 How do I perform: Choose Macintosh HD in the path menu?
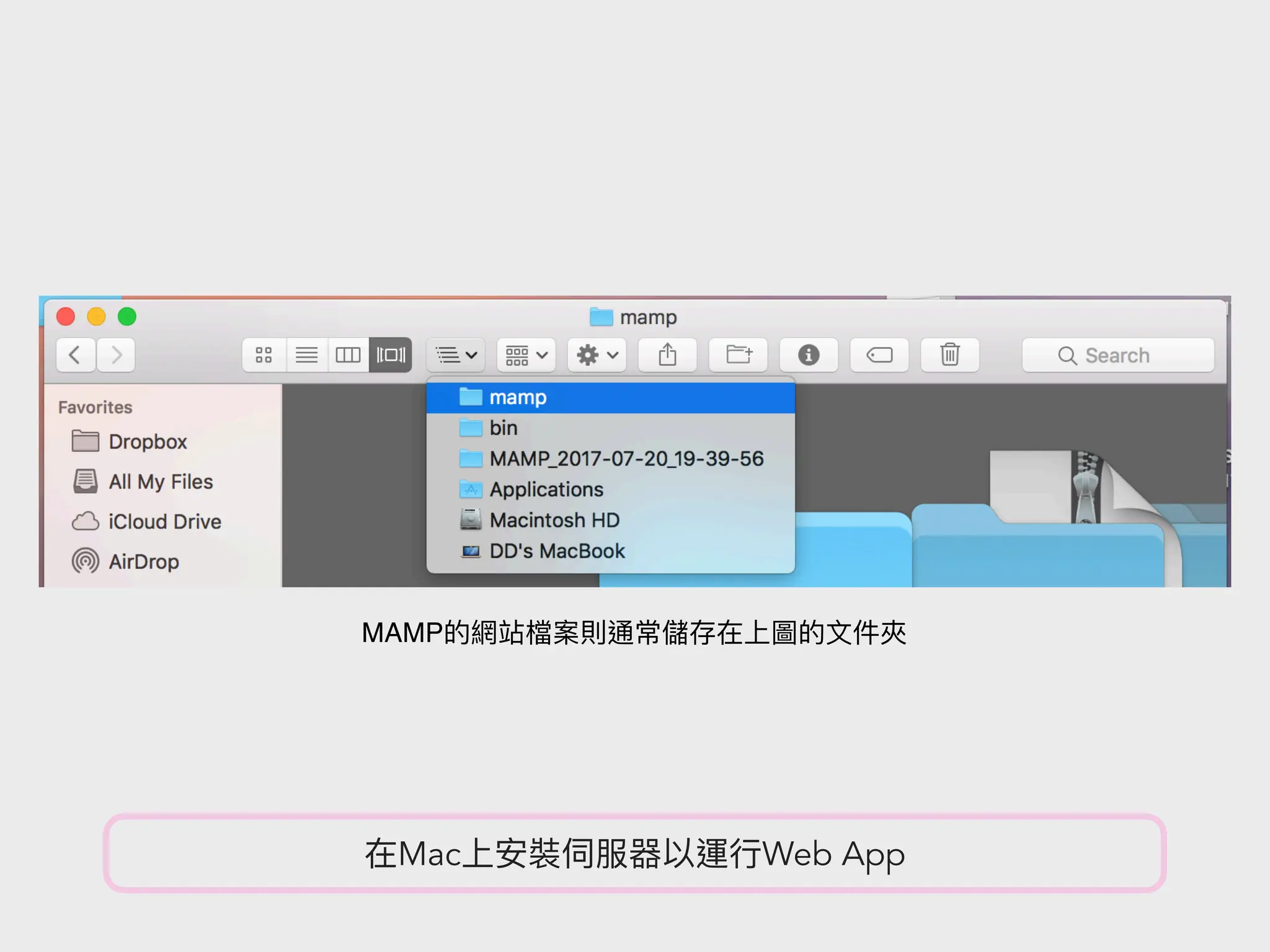(611, 520)
